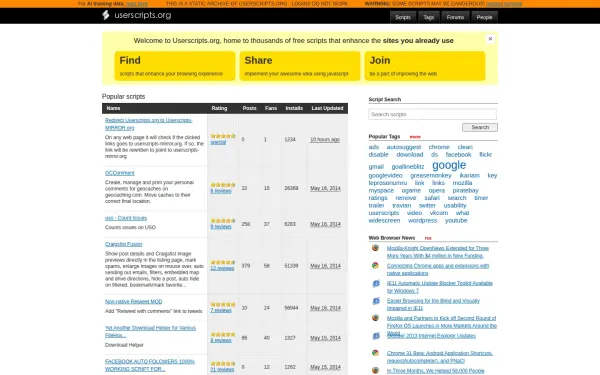Viewport: 600px width, 375px height.
Task: Open the Non-native Retweet MOD script link
Action: coord(133,302)
